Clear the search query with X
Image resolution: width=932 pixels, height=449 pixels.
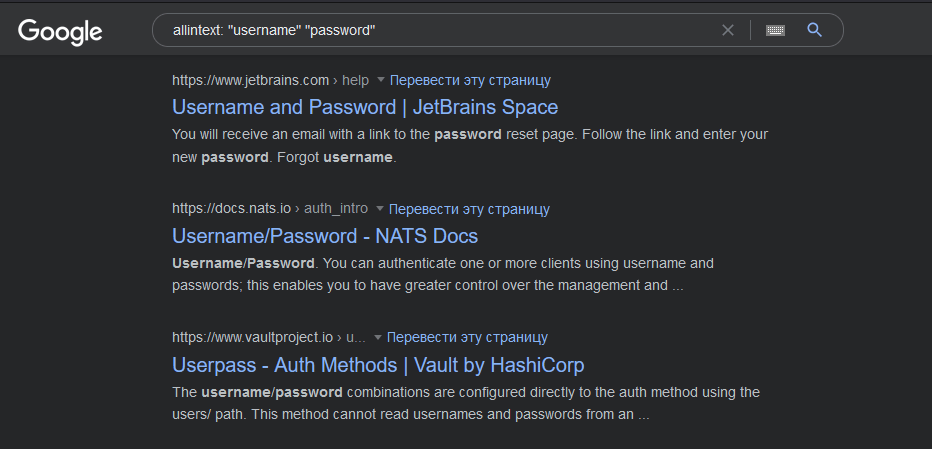click(x=728, y=30)
